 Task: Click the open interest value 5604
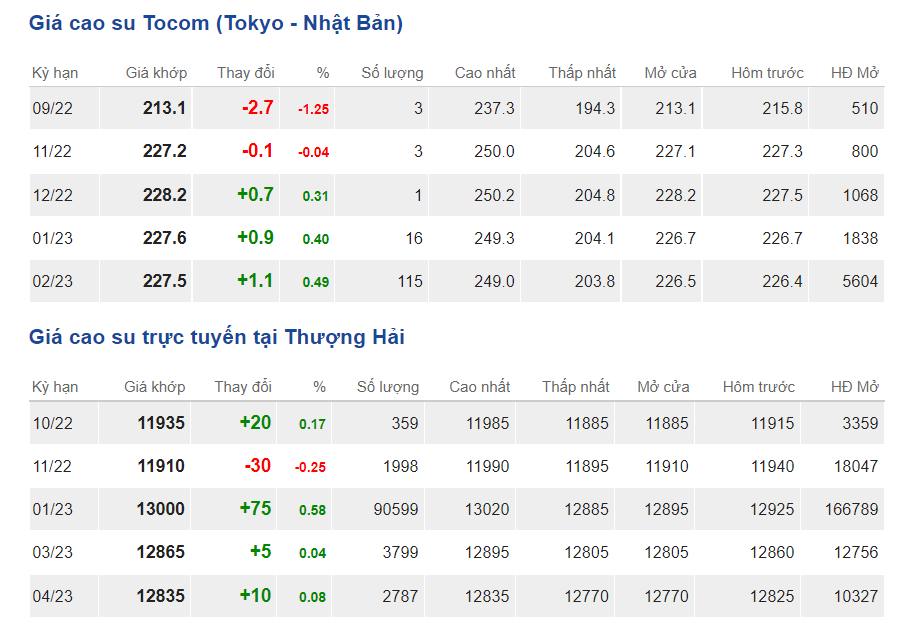point(859,282)
